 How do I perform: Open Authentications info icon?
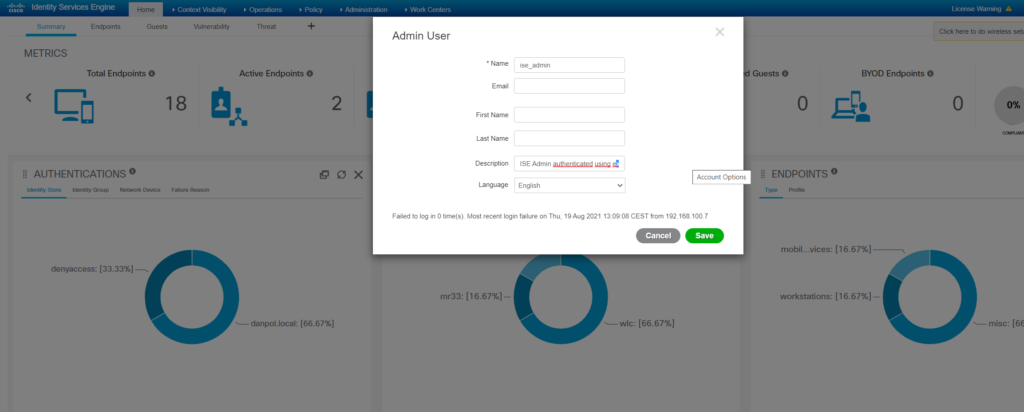tap(133, 172)
